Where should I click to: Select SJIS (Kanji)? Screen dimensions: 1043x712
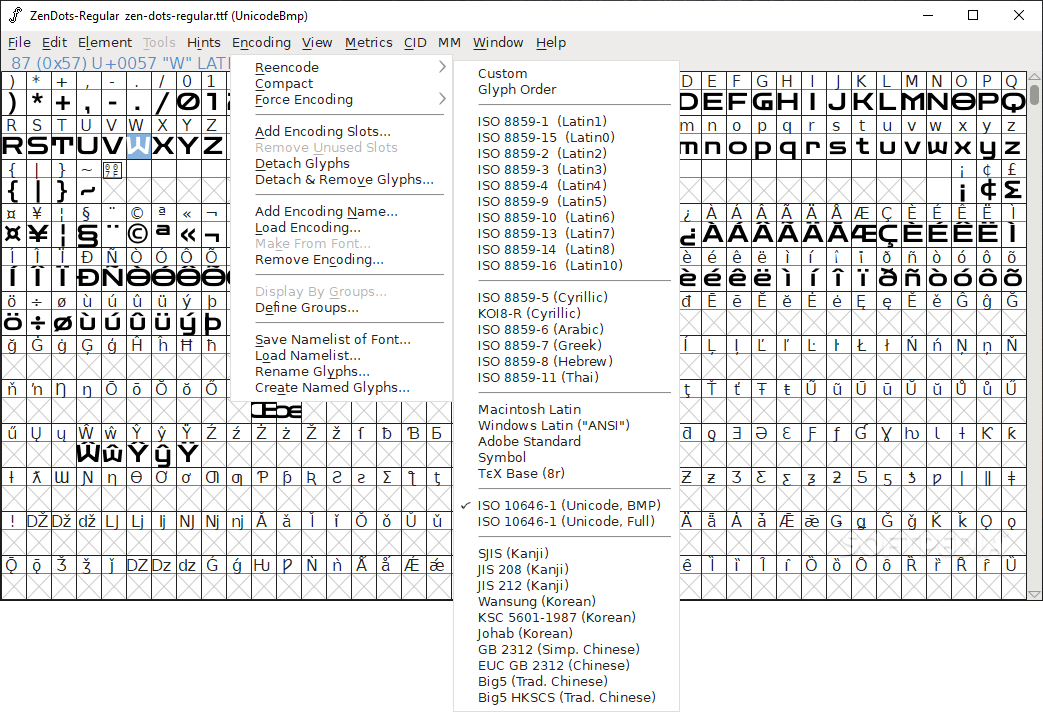point(513,552)
